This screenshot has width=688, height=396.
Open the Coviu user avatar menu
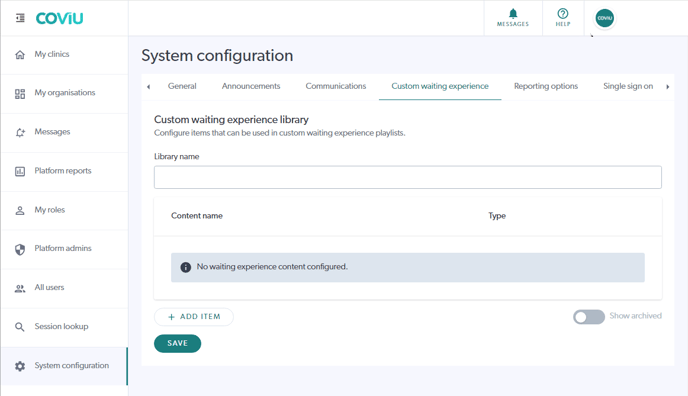pyautogui.click(x=605, y=18)
